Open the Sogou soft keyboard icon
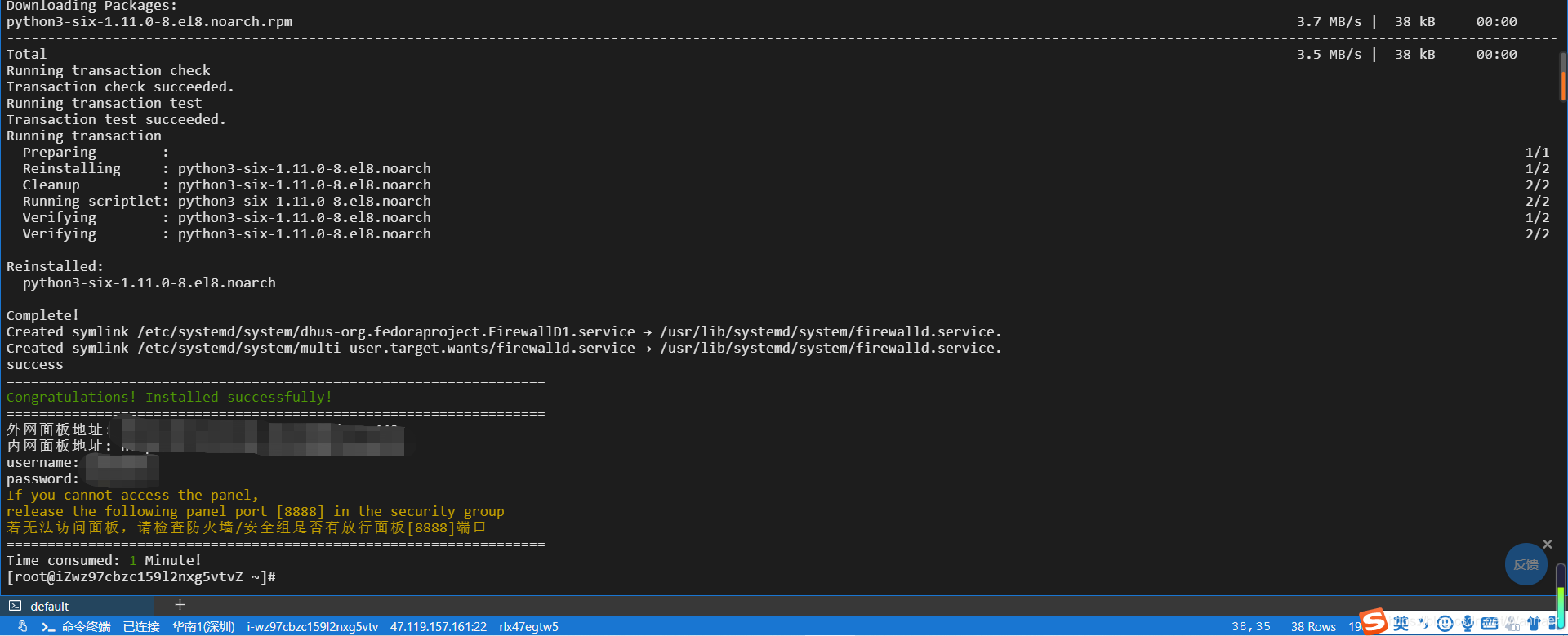1568x636 pixels. click(x=1490, y=624)
